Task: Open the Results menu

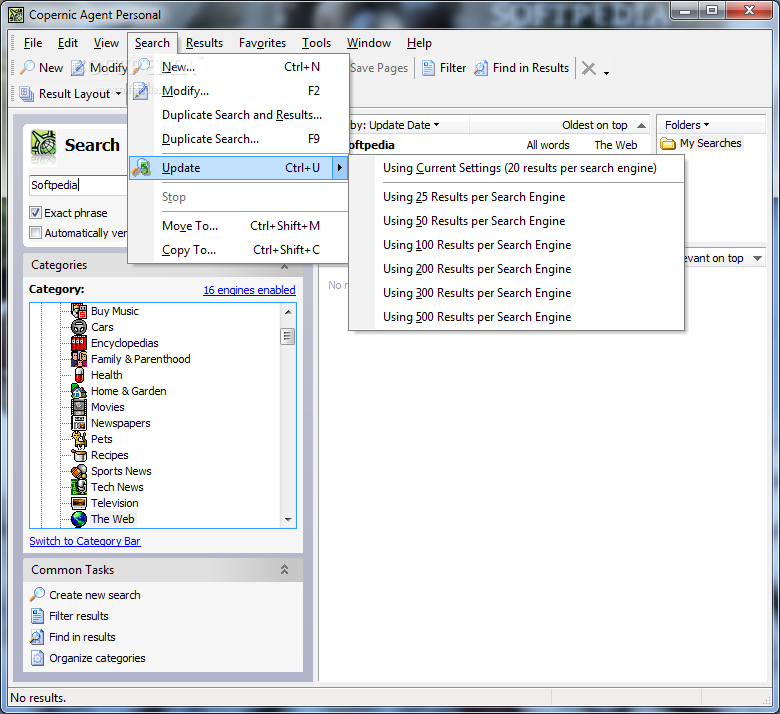Action: pyautogui.click(x=204, y=43)
